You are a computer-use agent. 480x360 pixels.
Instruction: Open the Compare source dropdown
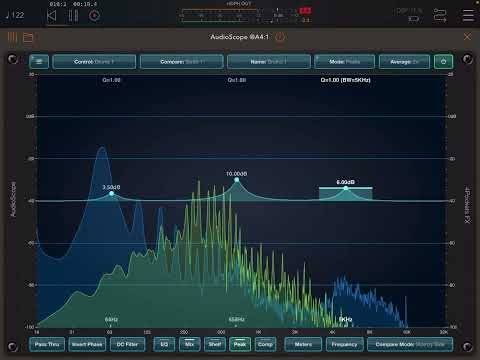182,62
